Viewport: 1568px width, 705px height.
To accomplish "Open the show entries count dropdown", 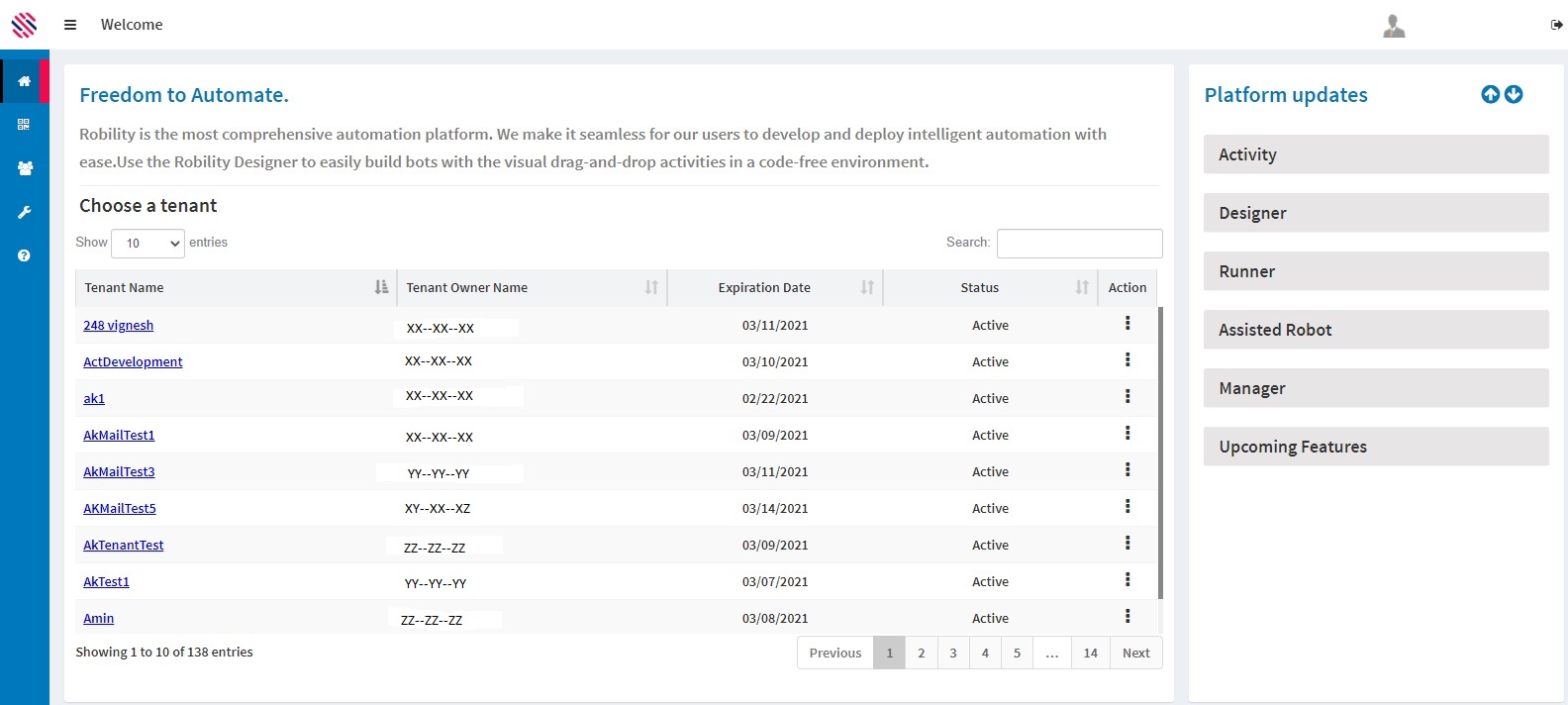I will (x=148, y=243).
